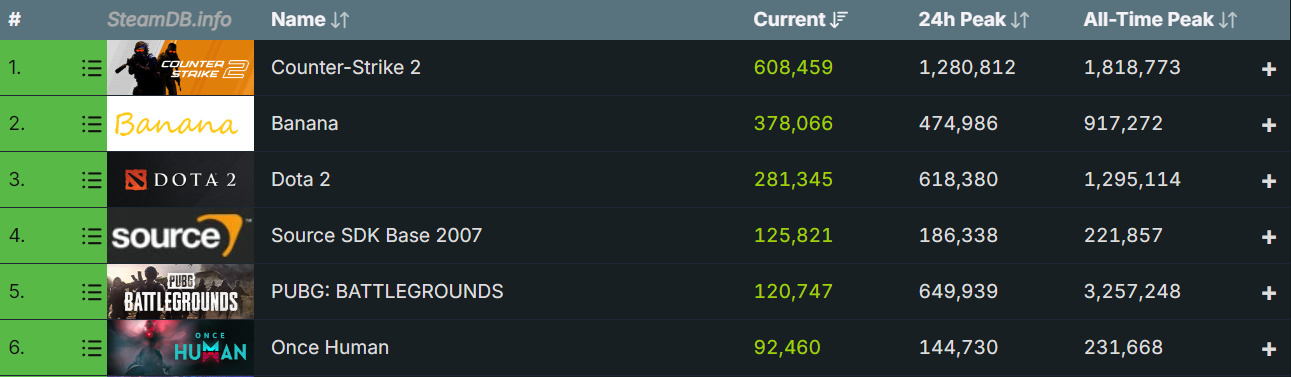Sort table by Name column
The height and width of the screenshot is (377, 1291).
click(x=310, y=19)
